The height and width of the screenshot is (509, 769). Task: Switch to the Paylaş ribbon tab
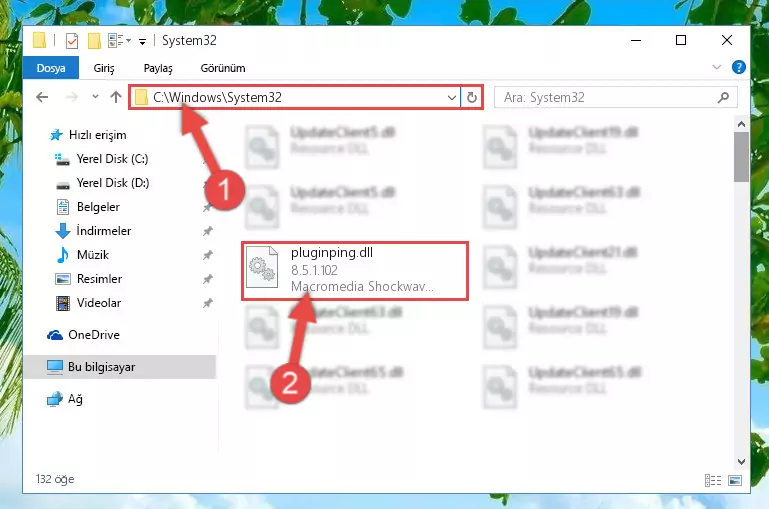click(x=158, y=68)
